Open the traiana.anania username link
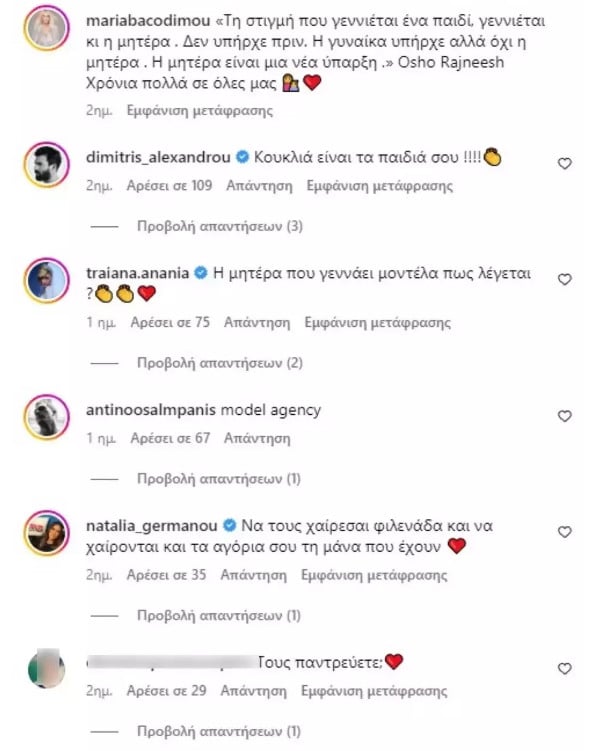 [x=137, y=273]
